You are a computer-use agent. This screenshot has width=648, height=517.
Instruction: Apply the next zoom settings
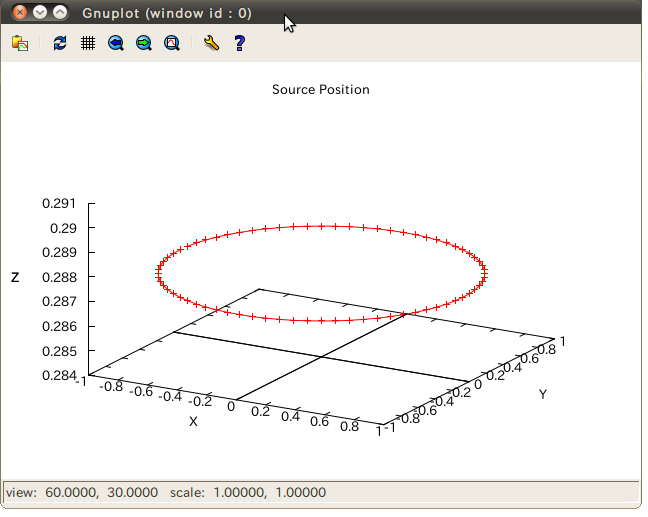coord(144,43)
